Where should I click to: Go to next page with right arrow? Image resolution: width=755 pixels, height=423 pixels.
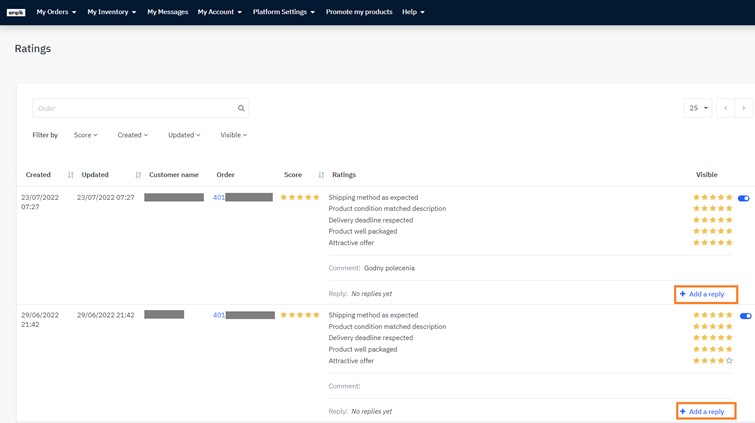(743, 108)
